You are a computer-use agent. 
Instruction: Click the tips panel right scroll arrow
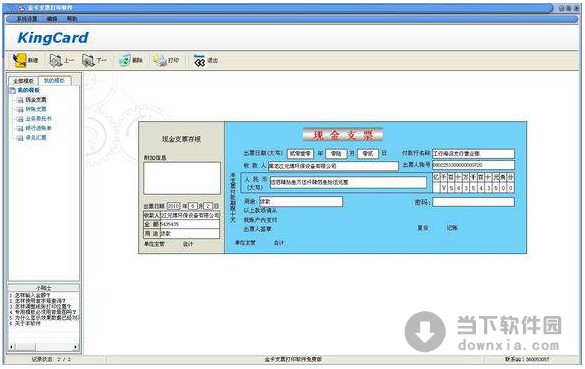pyautogui.click(x=76, y=347)
